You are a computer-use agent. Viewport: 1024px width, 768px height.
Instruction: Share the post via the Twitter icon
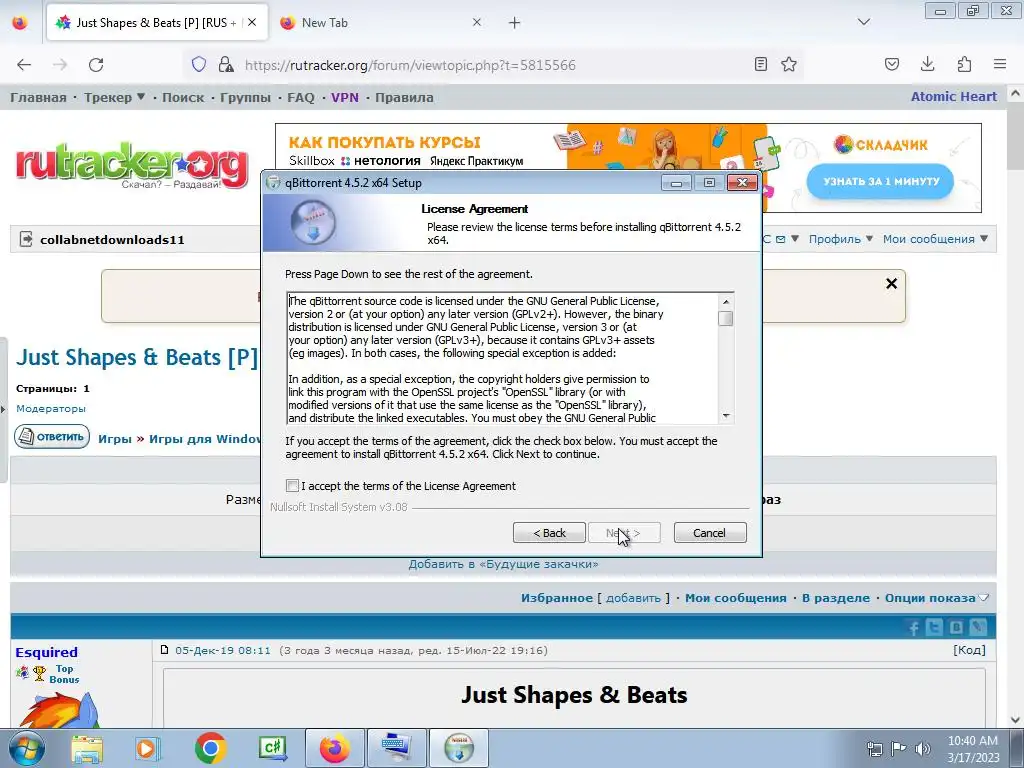(935, 628)
